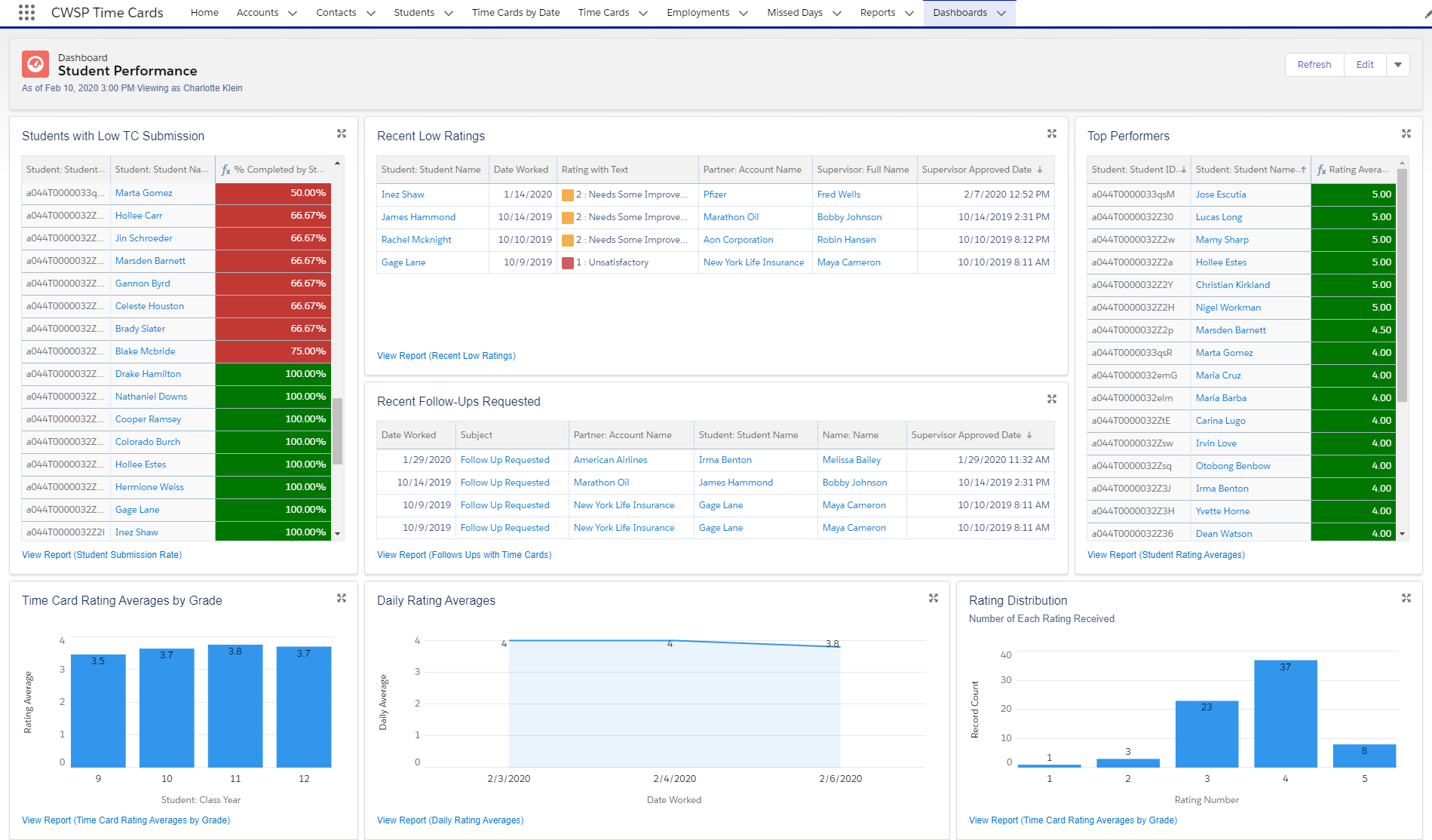The height and width of the screenshot is (840, 1432).
Task: Expand the Recent Follow-Ups Requested widget
Action: 1052,399
